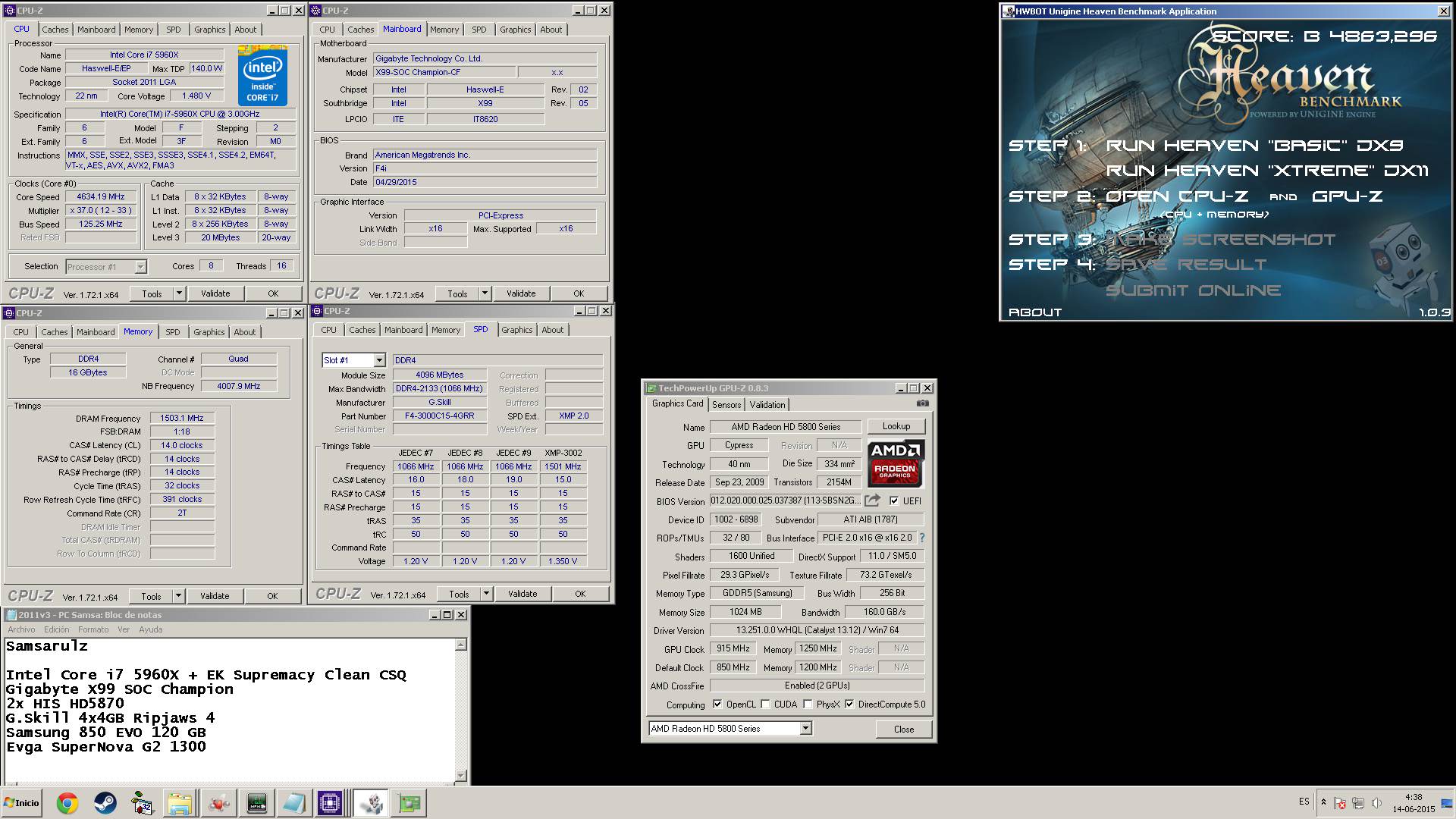
Task: Expand Tools arrow in CPU-Z SPD window
Action: point(487,594)
